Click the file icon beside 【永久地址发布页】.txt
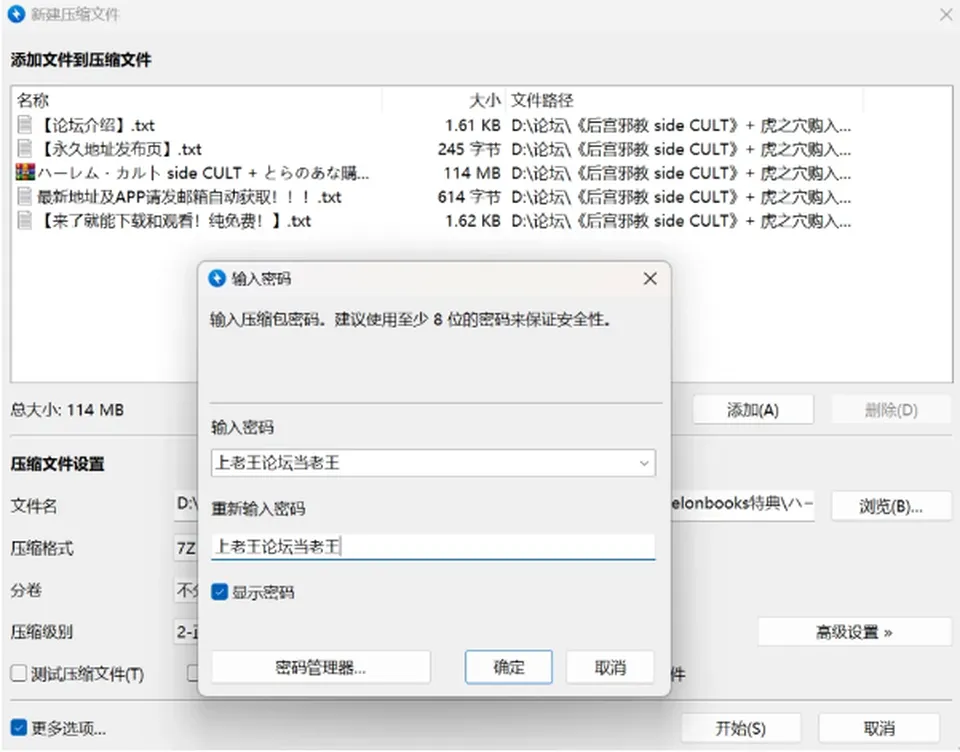Screen dimensions: 960x752 tap(24, 149)
